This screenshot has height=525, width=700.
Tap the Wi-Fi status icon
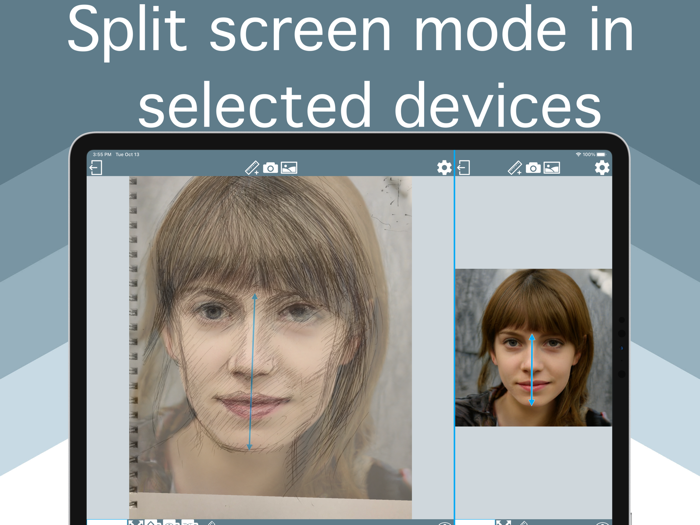[578, 154]
